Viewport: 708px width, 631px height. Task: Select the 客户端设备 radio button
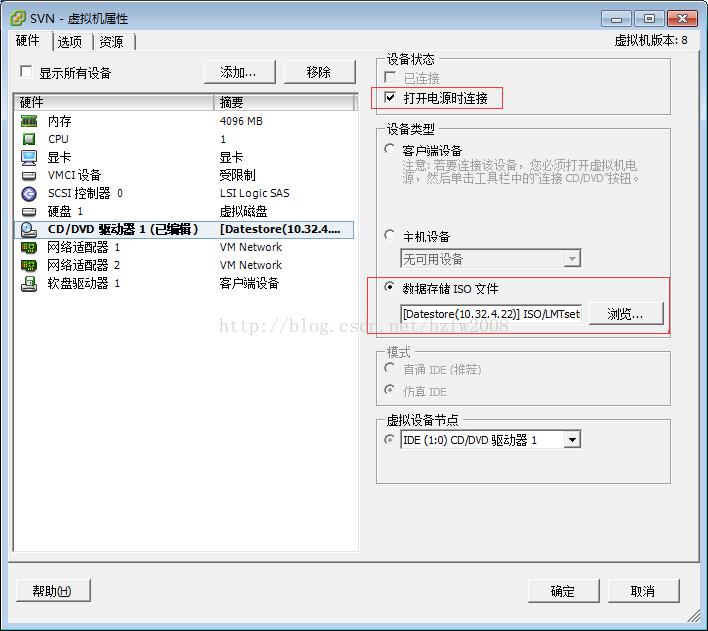point(389,149)
